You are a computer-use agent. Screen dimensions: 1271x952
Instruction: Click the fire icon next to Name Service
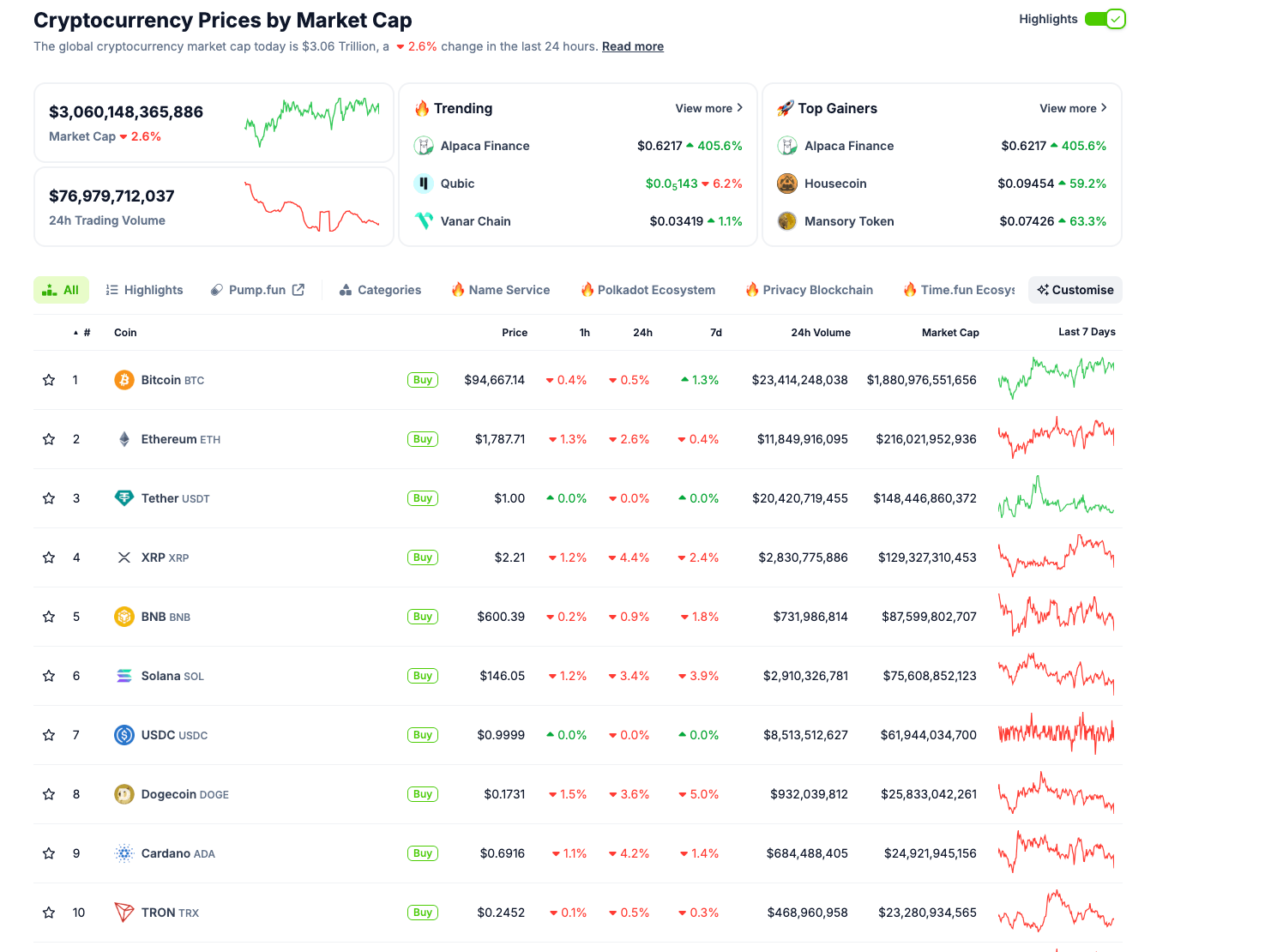pyautogui.click(x=457, y=289)
